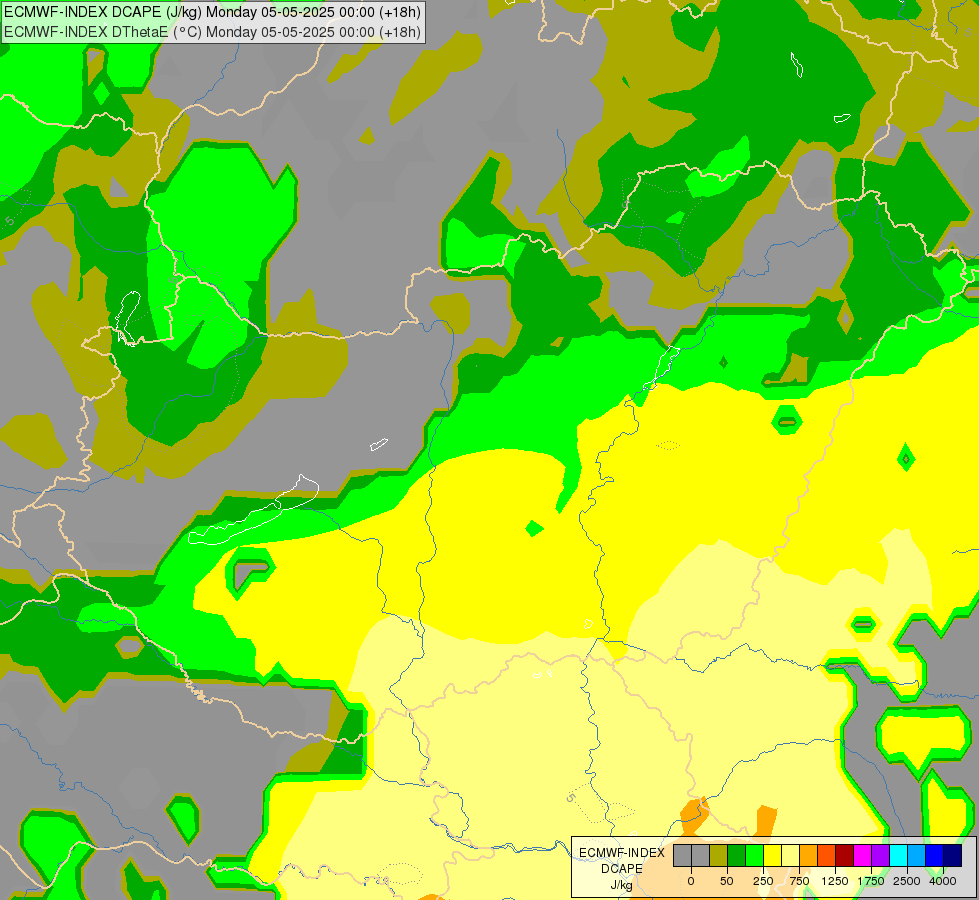
Task: Click the 'J/kg' unit label in legend
Action: [621, 885]
